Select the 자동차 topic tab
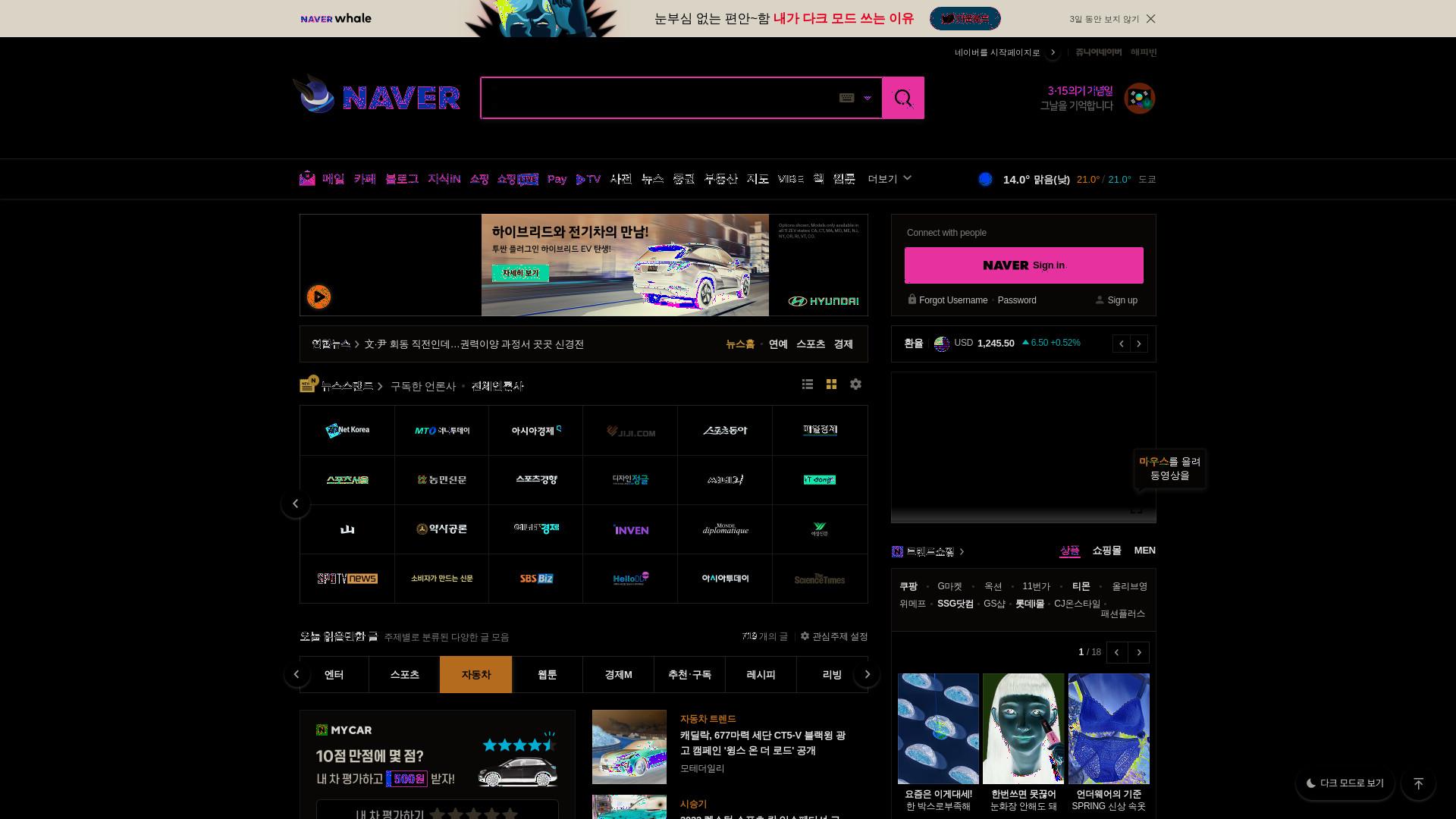 476,675
